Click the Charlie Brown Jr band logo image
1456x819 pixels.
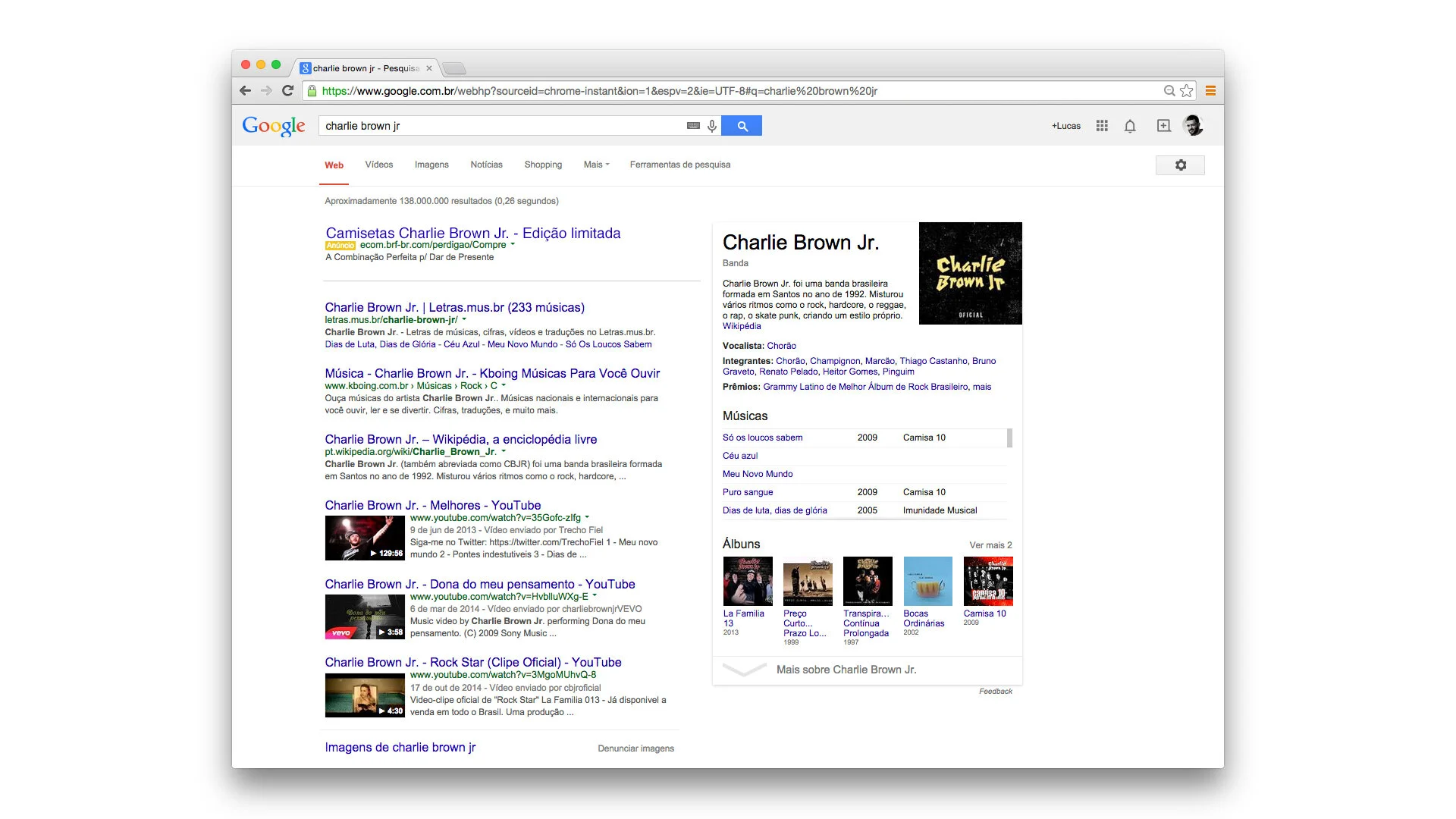[x=970, y=273]
